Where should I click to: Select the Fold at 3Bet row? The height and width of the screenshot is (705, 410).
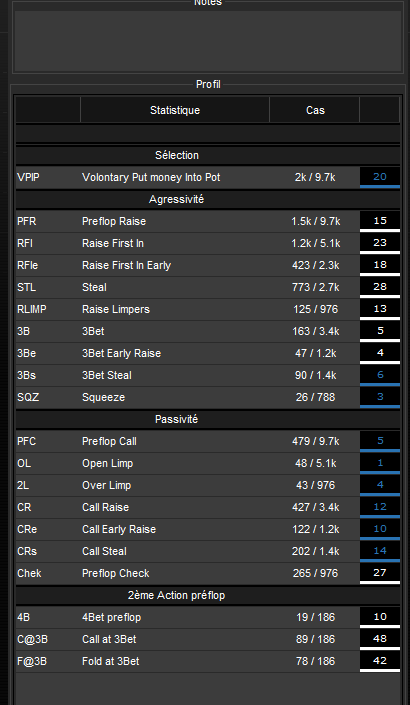pos(208,661)
